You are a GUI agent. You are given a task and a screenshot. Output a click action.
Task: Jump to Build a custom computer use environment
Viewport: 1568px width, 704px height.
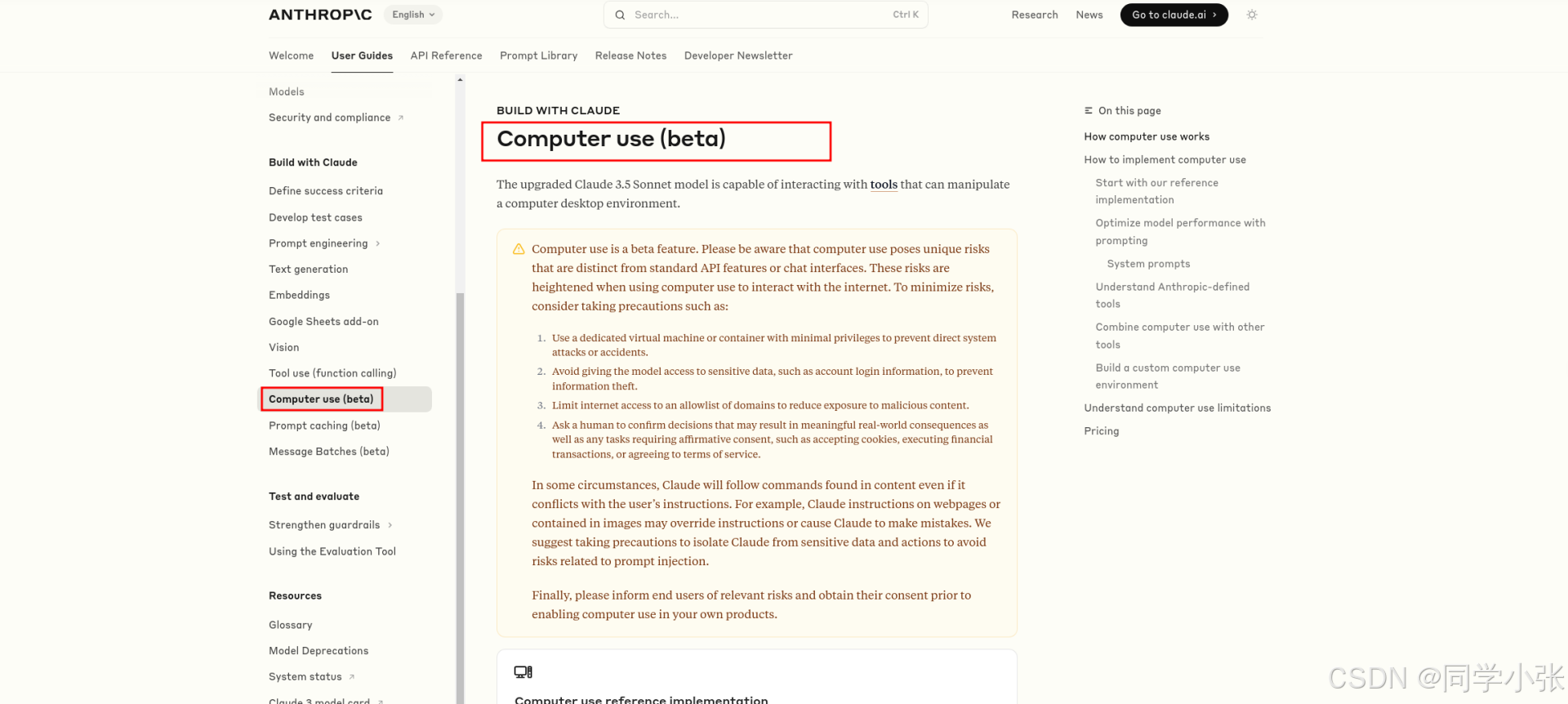(1168, 377)
